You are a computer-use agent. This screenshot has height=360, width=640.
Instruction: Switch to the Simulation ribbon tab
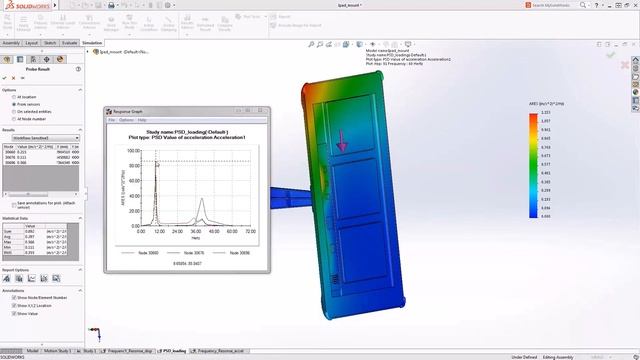(x=92, y=43)
